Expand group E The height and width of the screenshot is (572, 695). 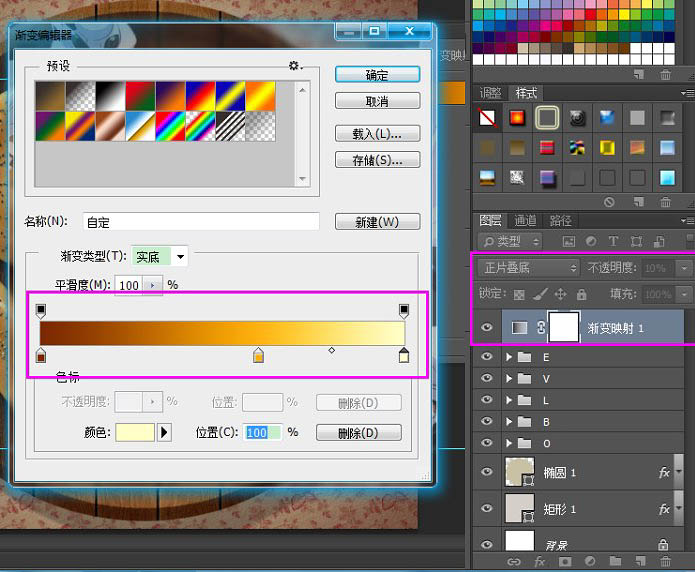click(x=509, y=357)
